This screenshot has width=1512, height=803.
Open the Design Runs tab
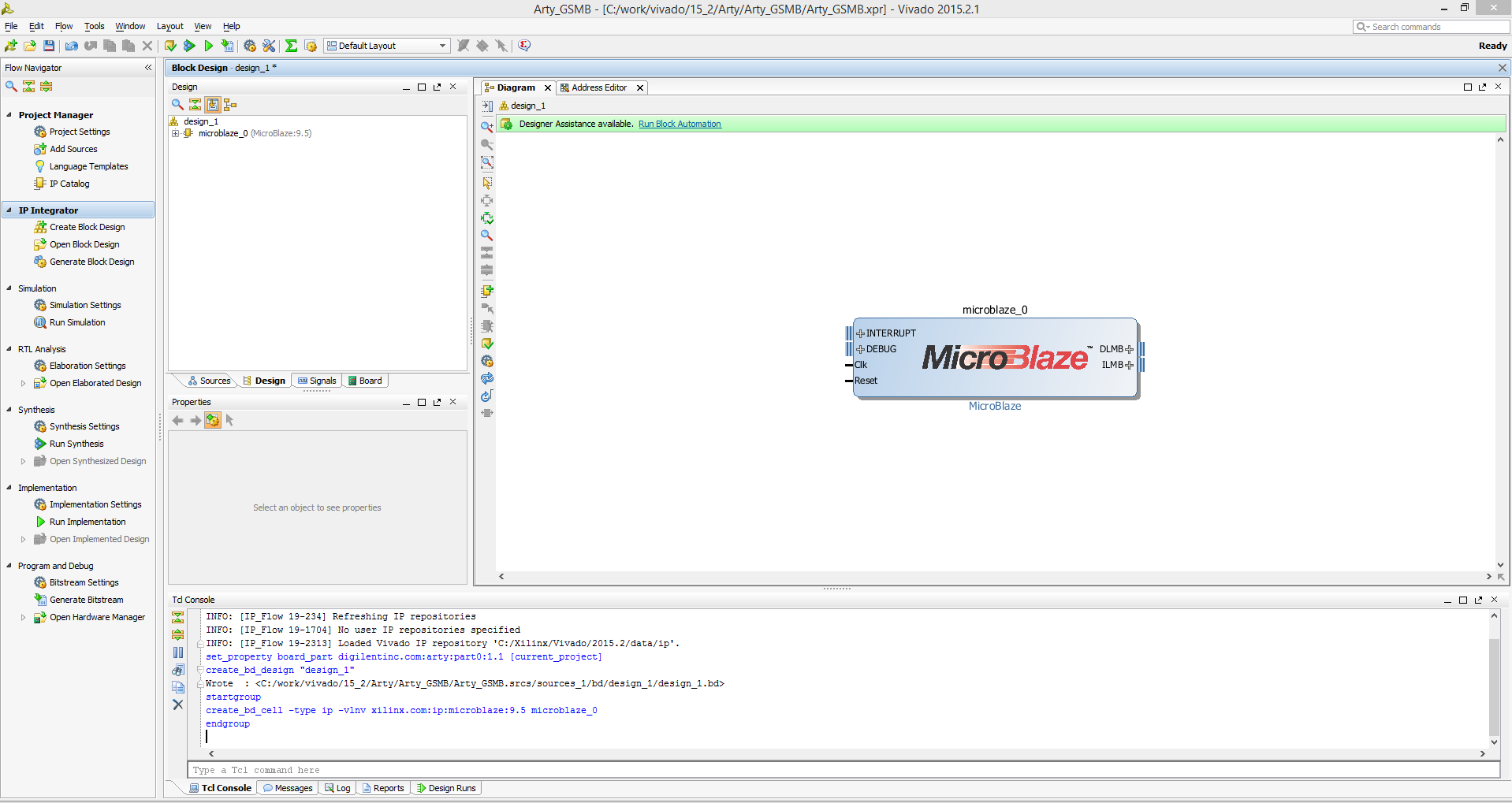coord(446,788)
